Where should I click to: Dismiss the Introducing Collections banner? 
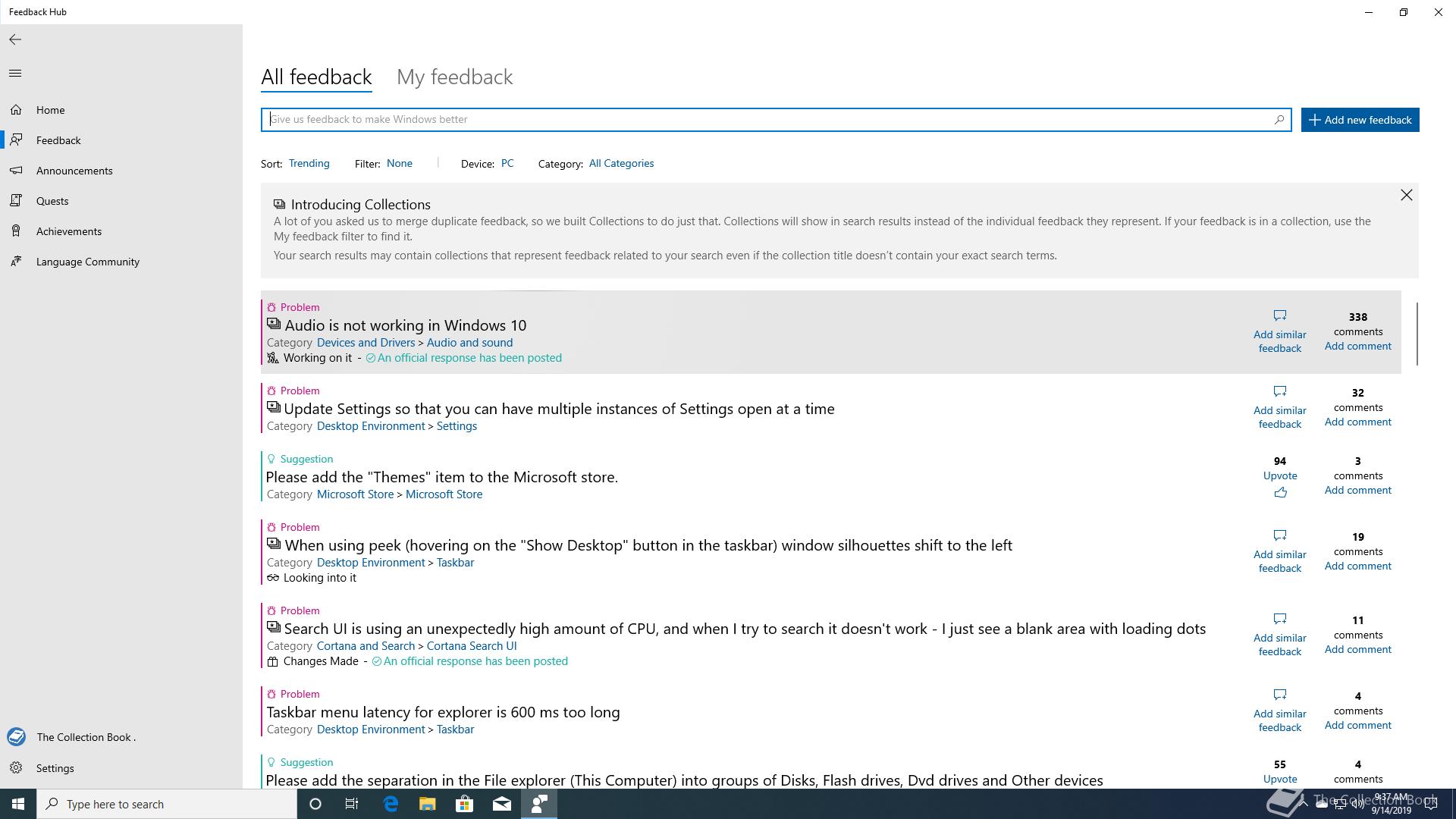(1407, 195)
